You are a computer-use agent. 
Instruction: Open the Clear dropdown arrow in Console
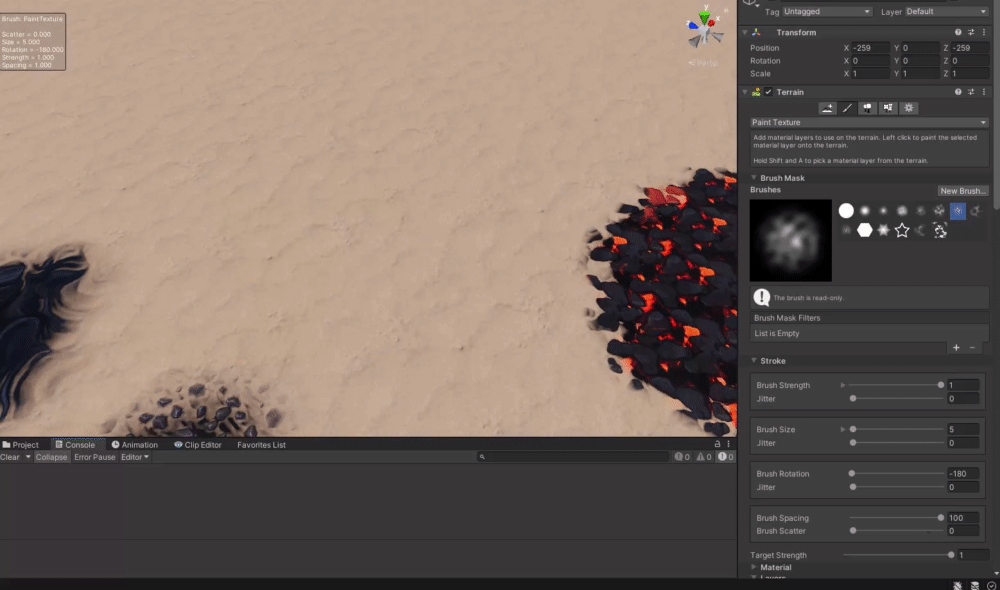27,457
